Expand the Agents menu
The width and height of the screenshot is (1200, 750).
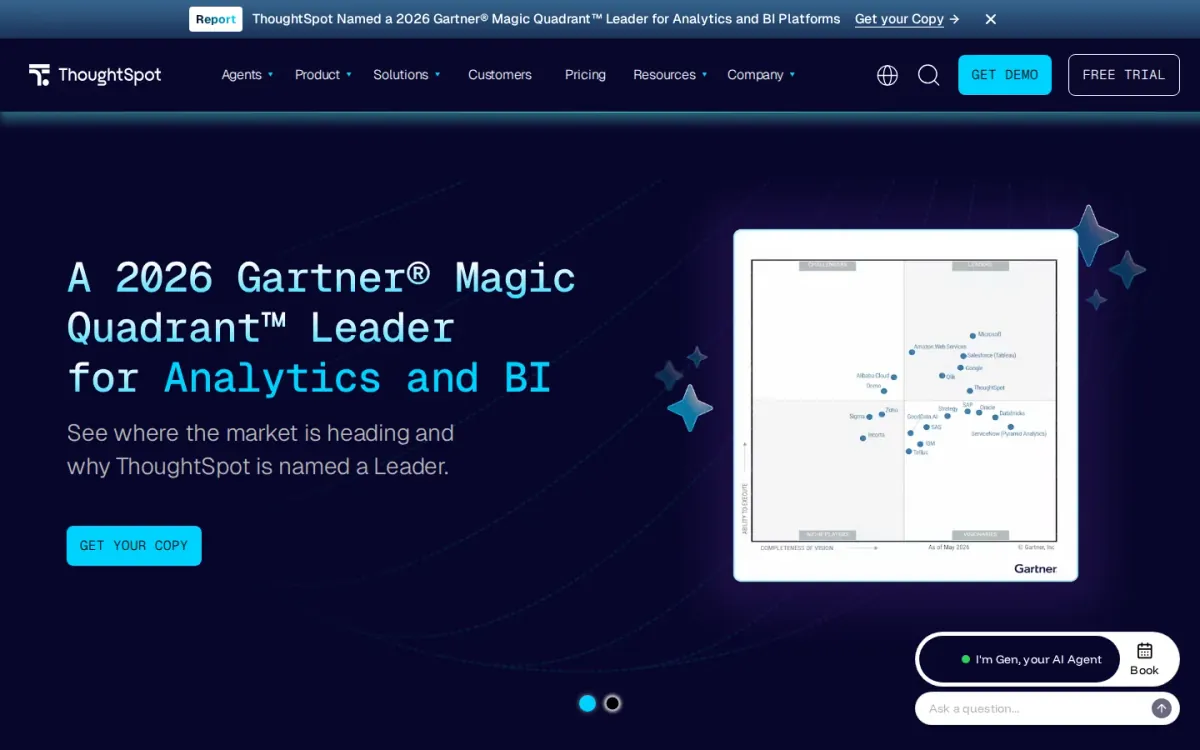point(247,75)
